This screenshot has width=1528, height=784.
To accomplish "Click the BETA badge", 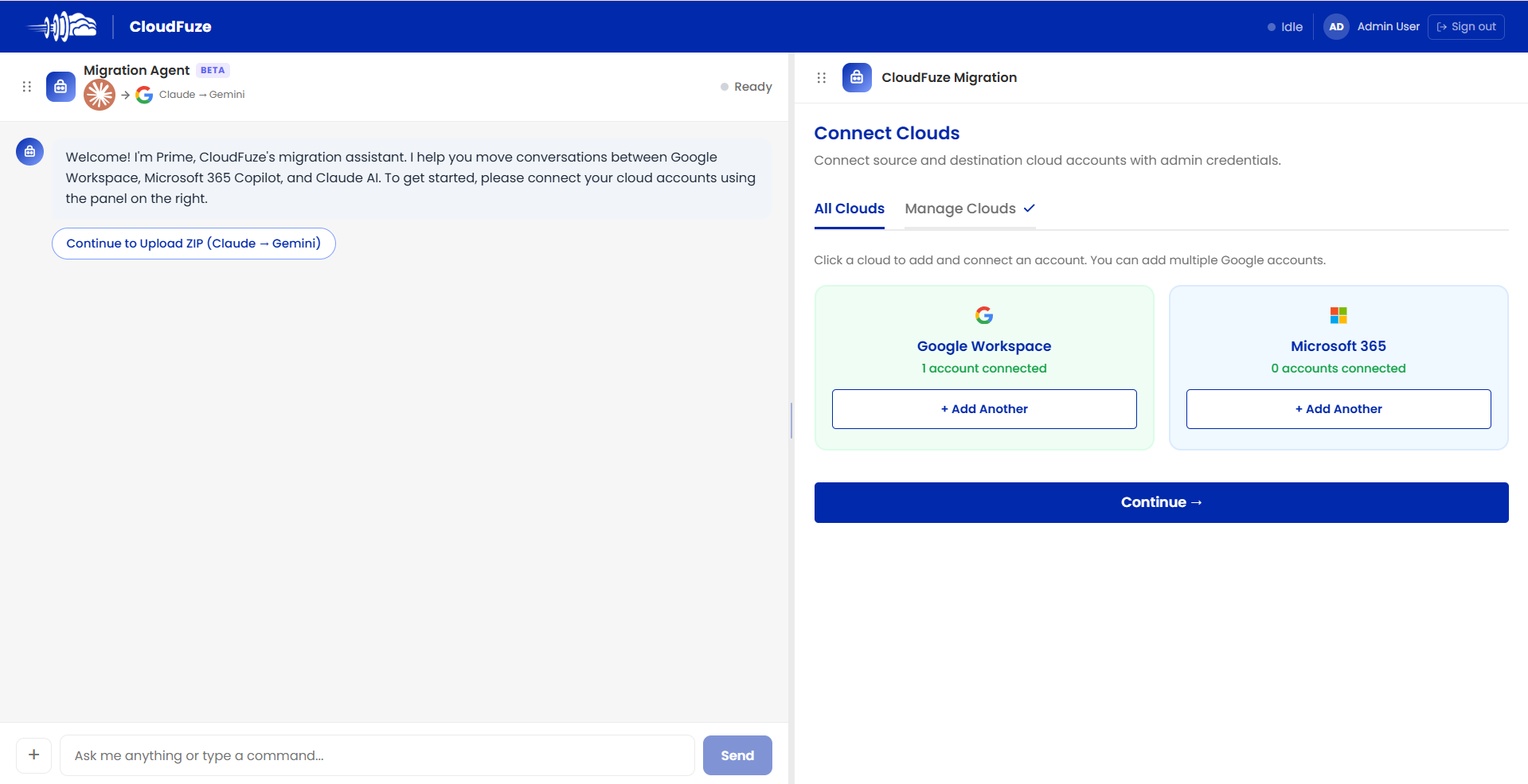I will pyautogui.click(x=213, y=70).
